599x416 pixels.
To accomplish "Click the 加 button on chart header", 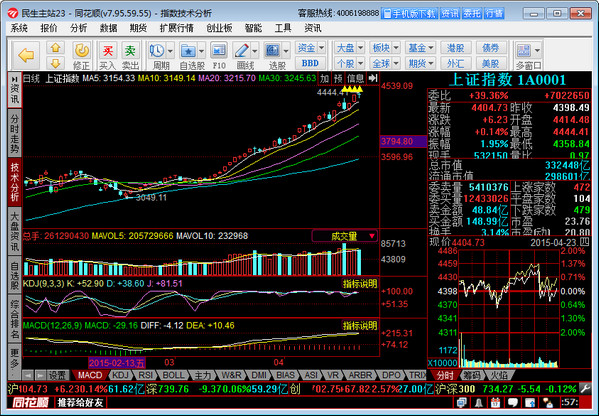I will click(324, 78).
